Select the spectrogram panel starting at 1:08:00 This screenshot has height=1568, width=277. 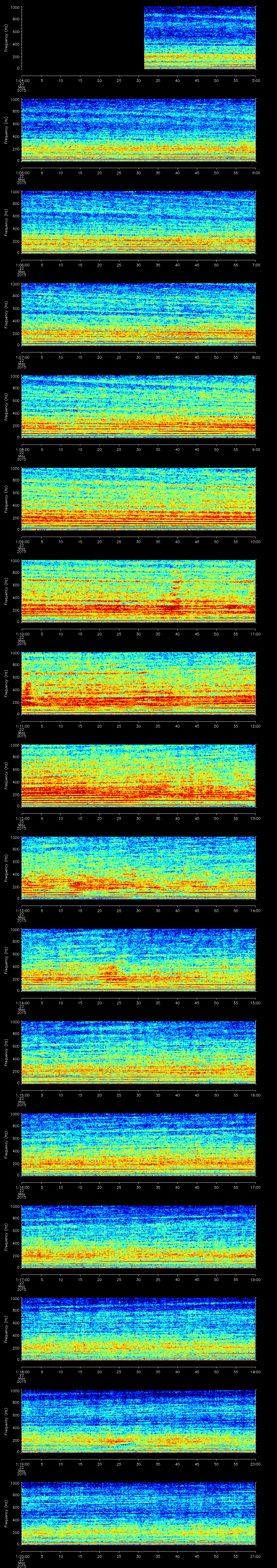tap(139, 407)
